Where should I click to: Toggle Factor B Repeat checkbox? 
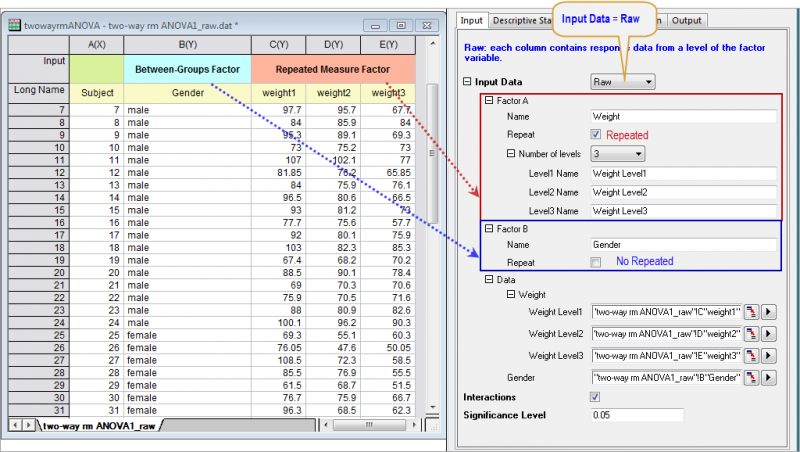(595, 262)
